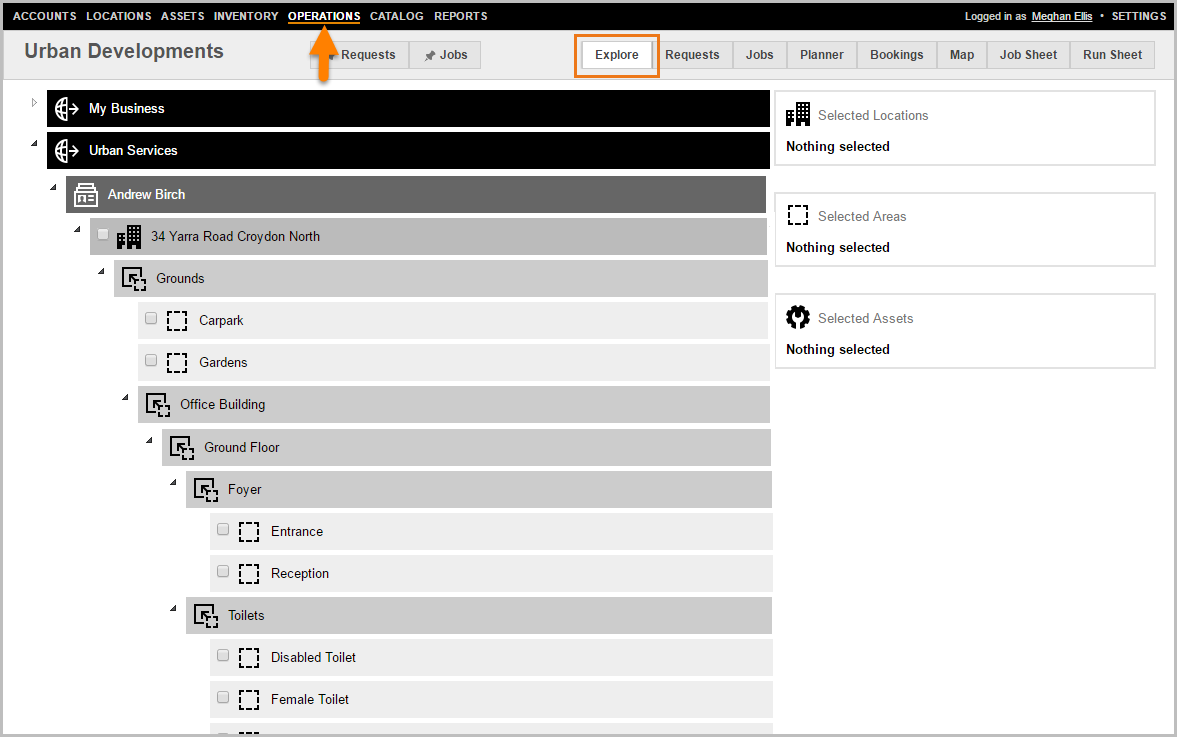Click the account icon next to Andrew Birch

pos(86,195)
